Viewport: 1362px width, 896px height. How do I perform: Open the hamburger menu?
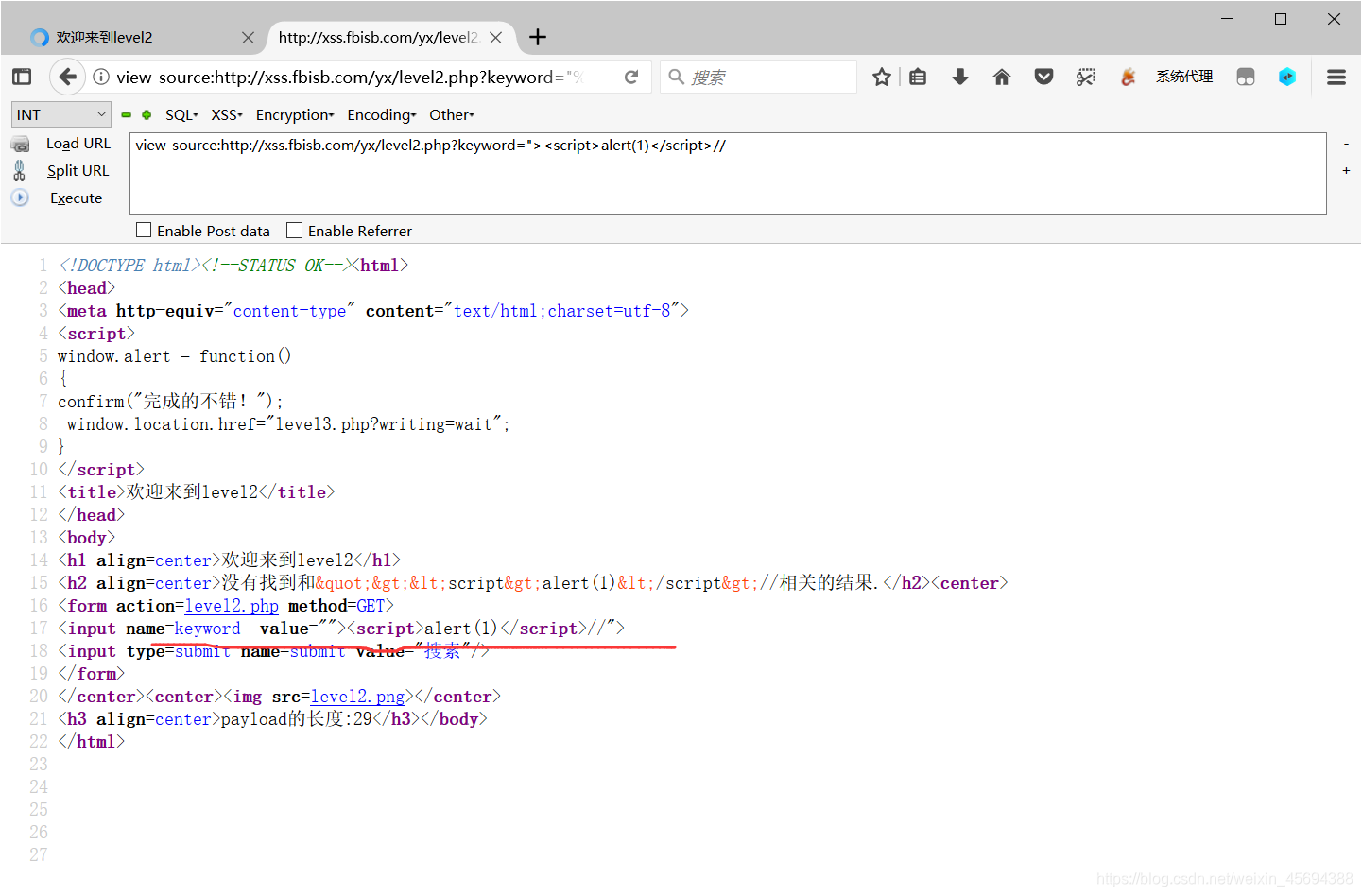point(1336,77)
